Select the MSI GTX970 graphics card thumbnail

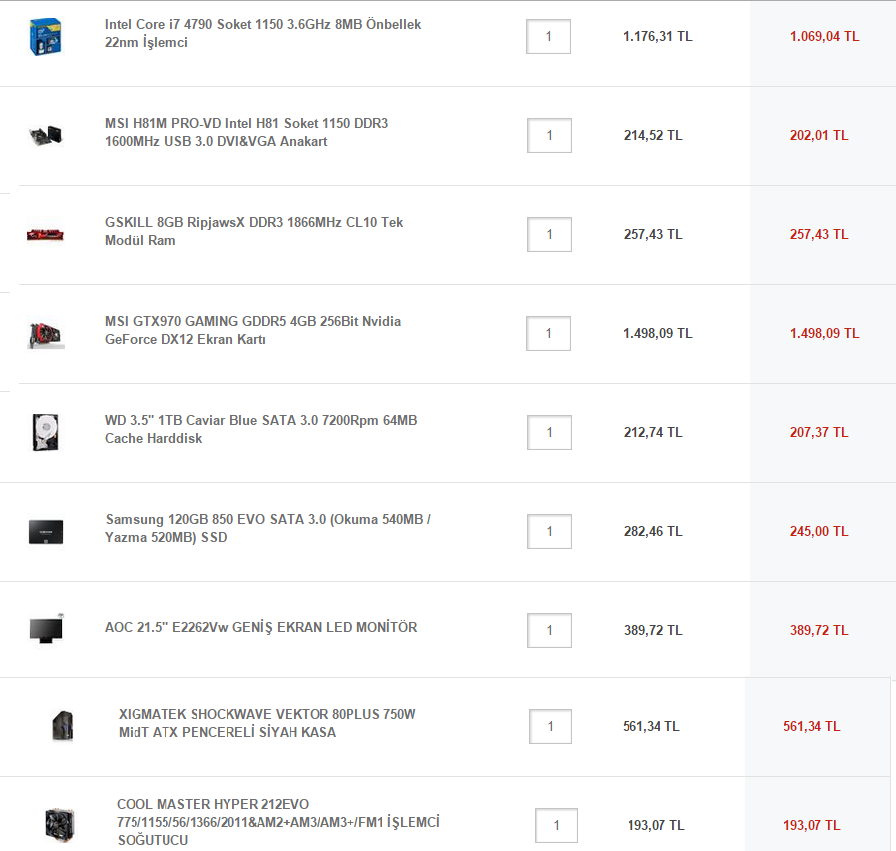pyautogui.click(x=46, y=334)
